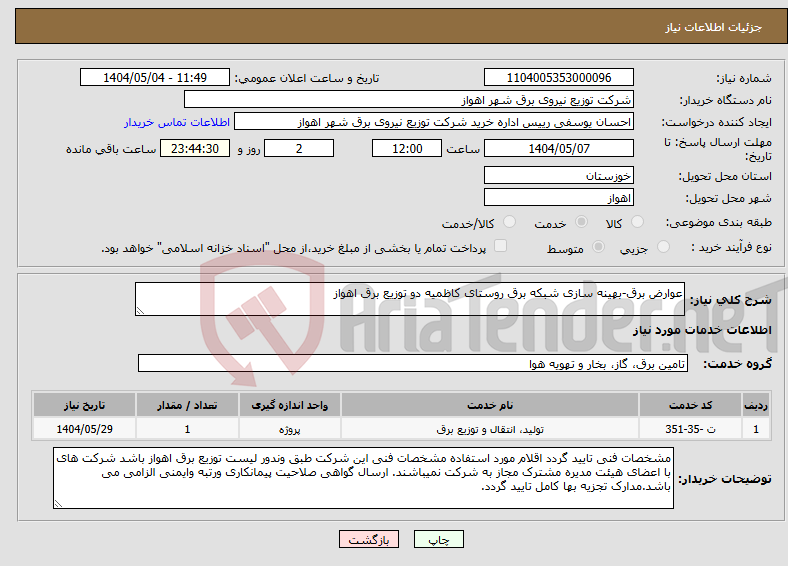Screen dimensions: 788x566
Task: Open the اطلاعات تماس خریدار link
Action: 177,122
